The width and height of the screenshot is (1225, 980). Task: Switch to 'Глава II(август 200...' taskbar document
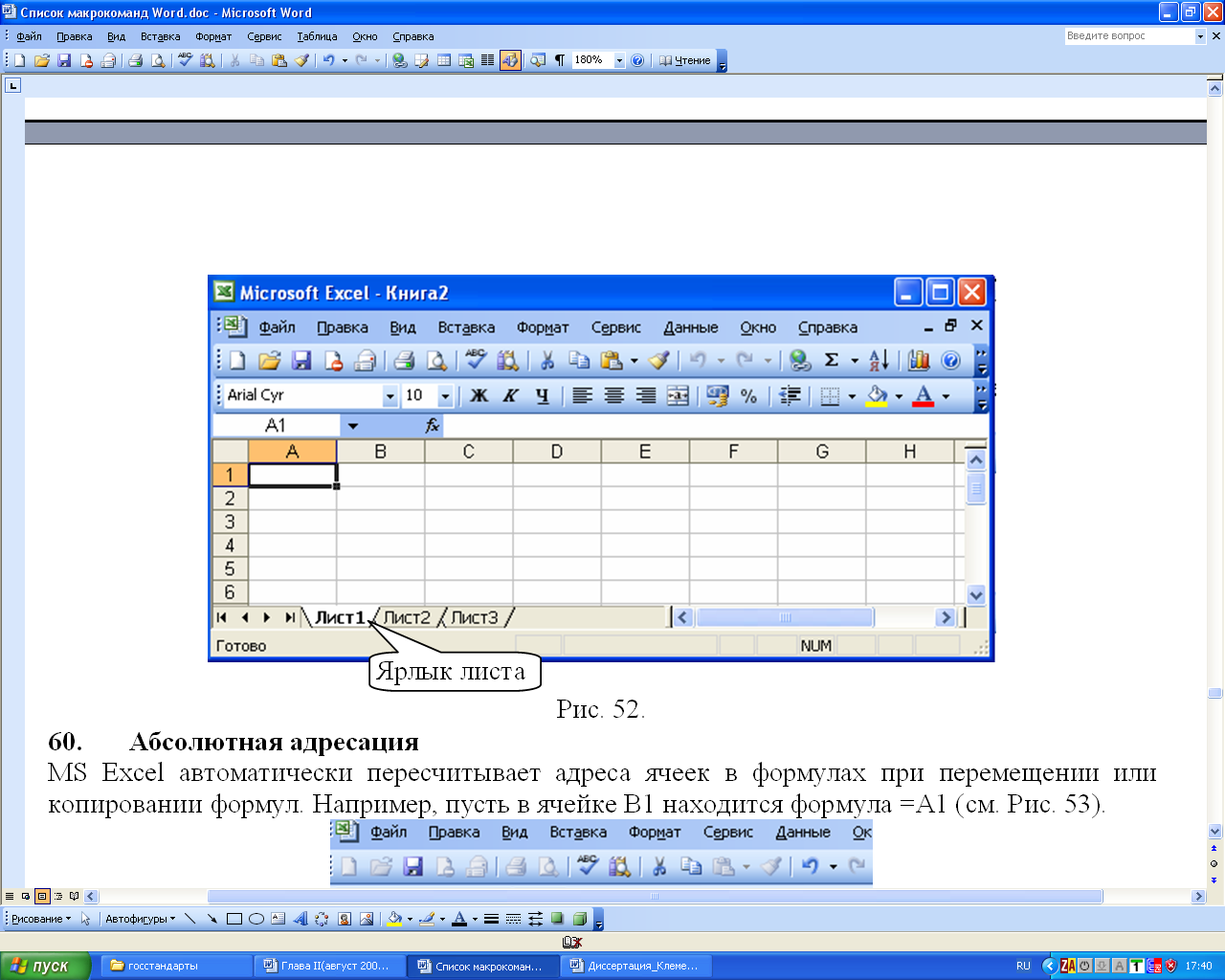point(328,966)
